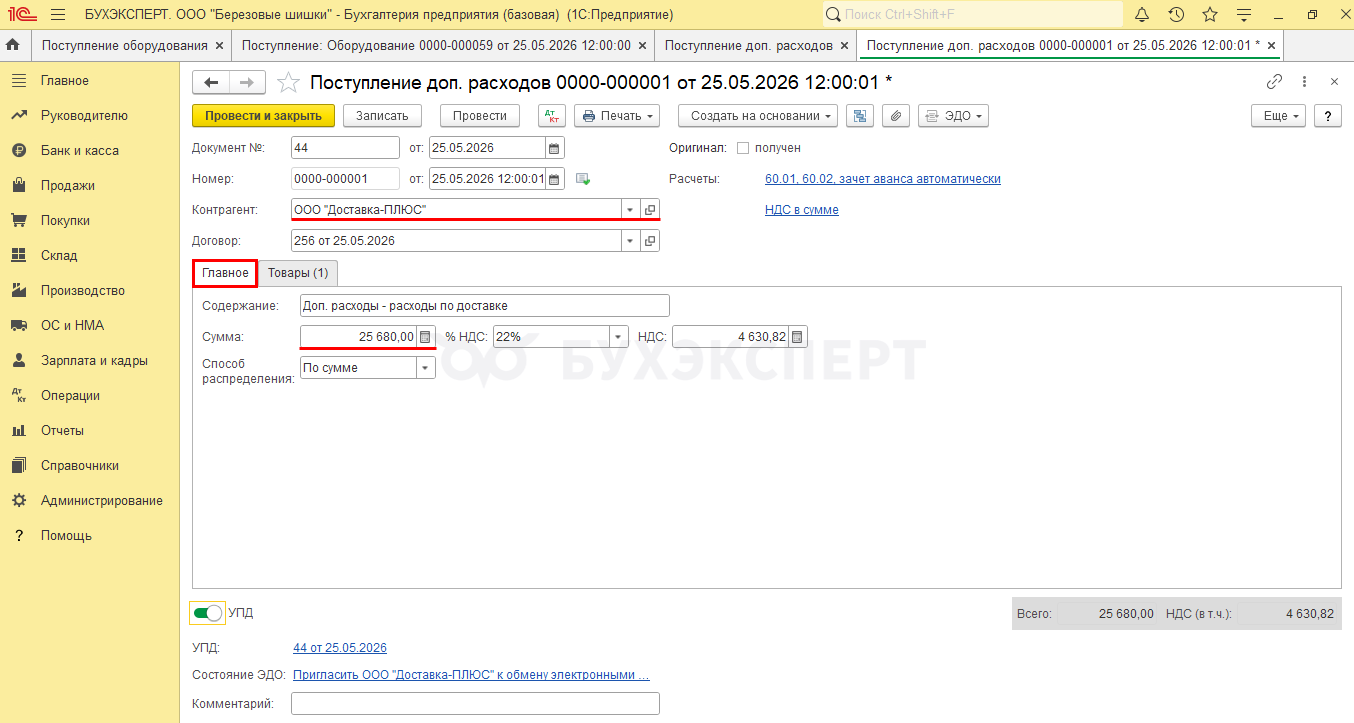Click the Содержание text field
The image size is (1354, 723).
485,306
